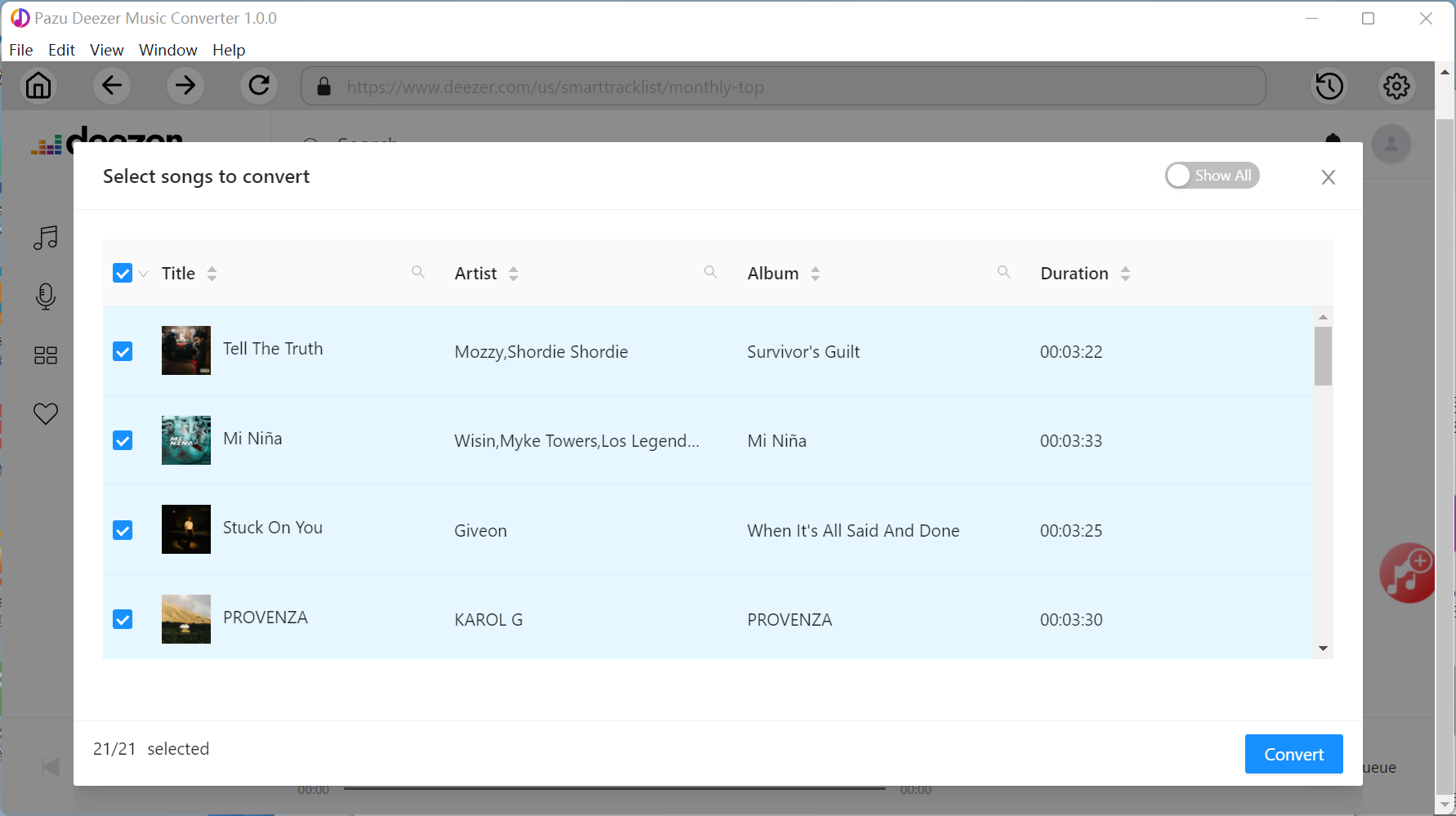Click the song list scroll down arrow
The width and height of the screenshot is (1456, 816).
[1323, 649]
